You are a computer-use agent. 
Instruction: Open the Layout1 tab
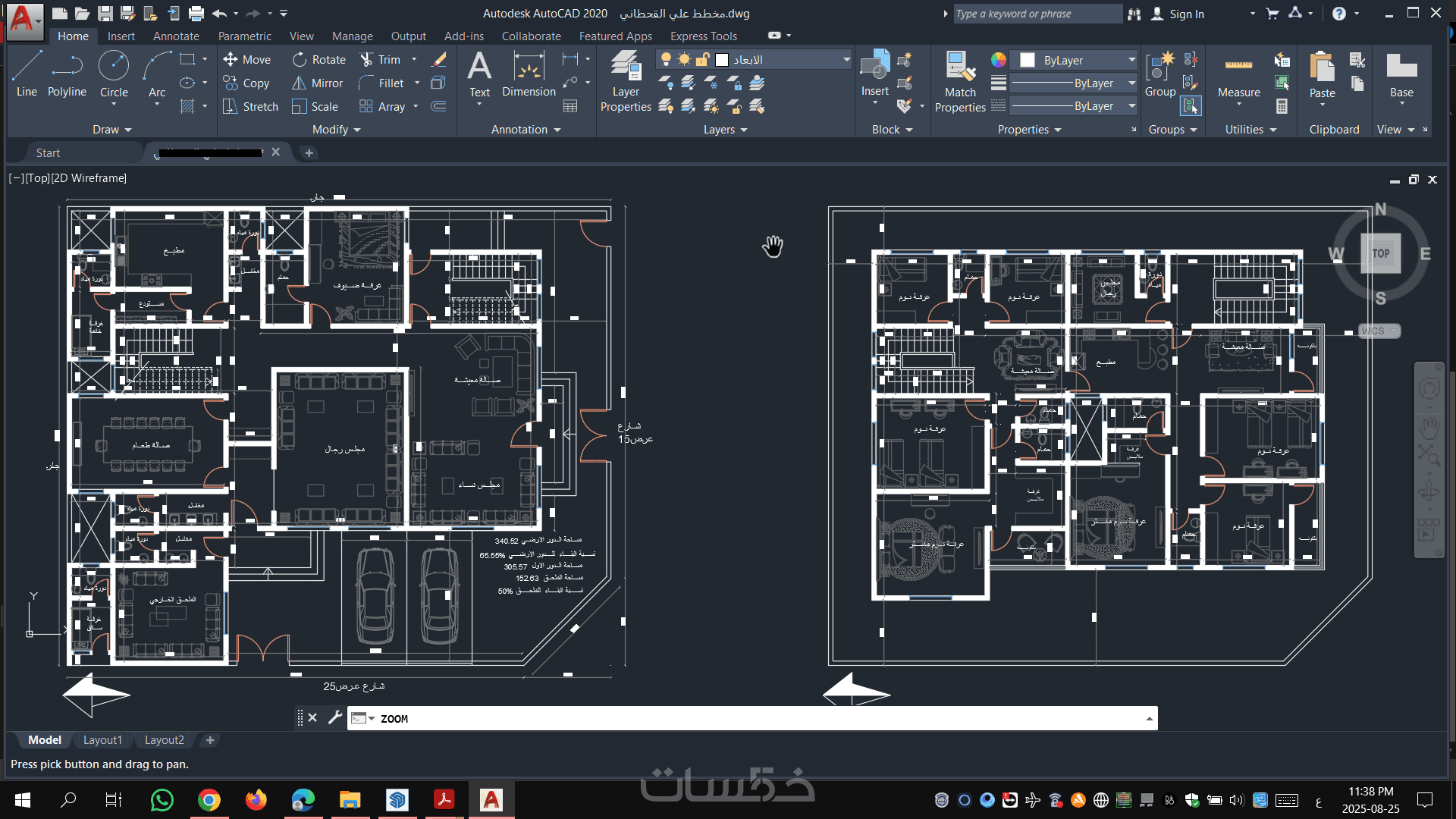click(102, 740)
